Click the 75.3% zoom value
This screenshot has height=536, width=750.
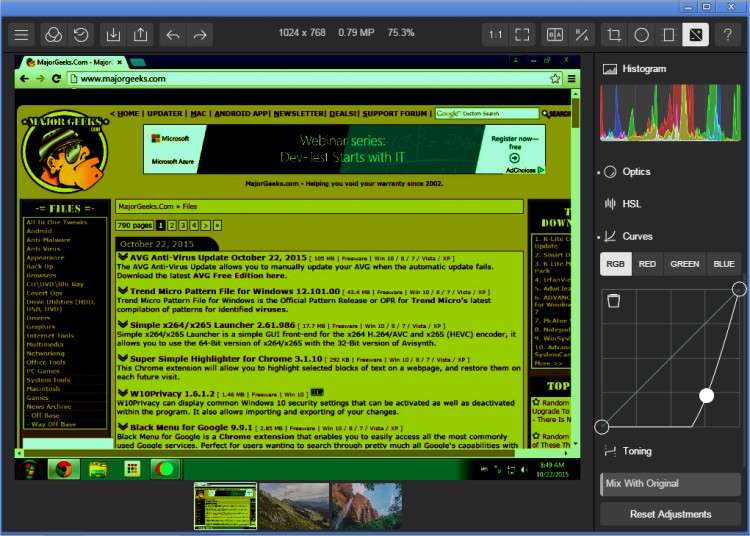[x=401, y=33]
